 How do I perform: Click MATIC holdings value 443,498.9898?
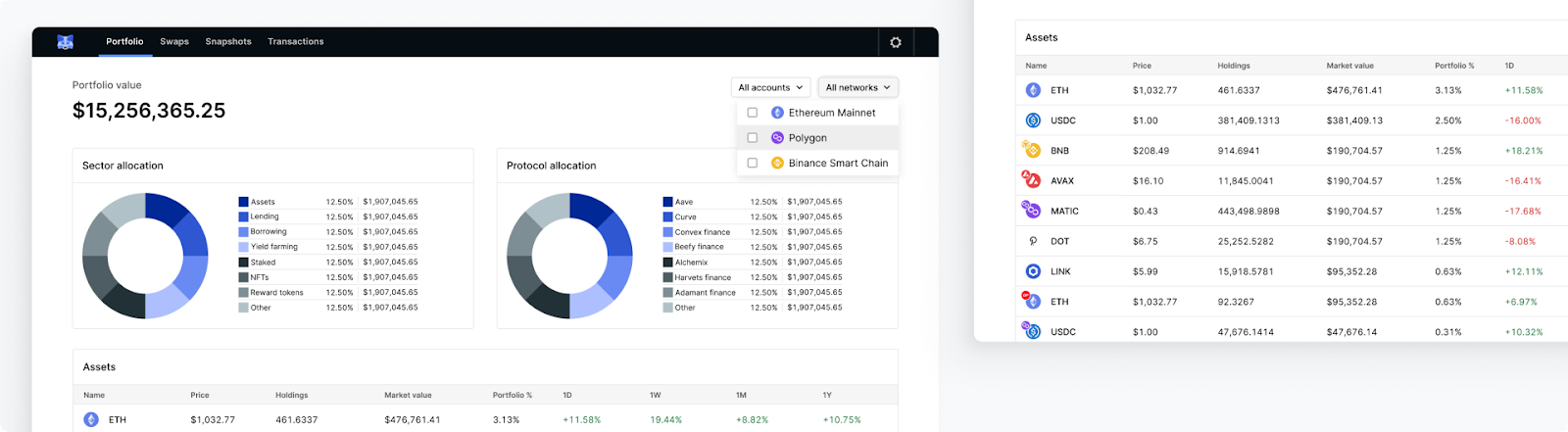tap(1249, 212)
